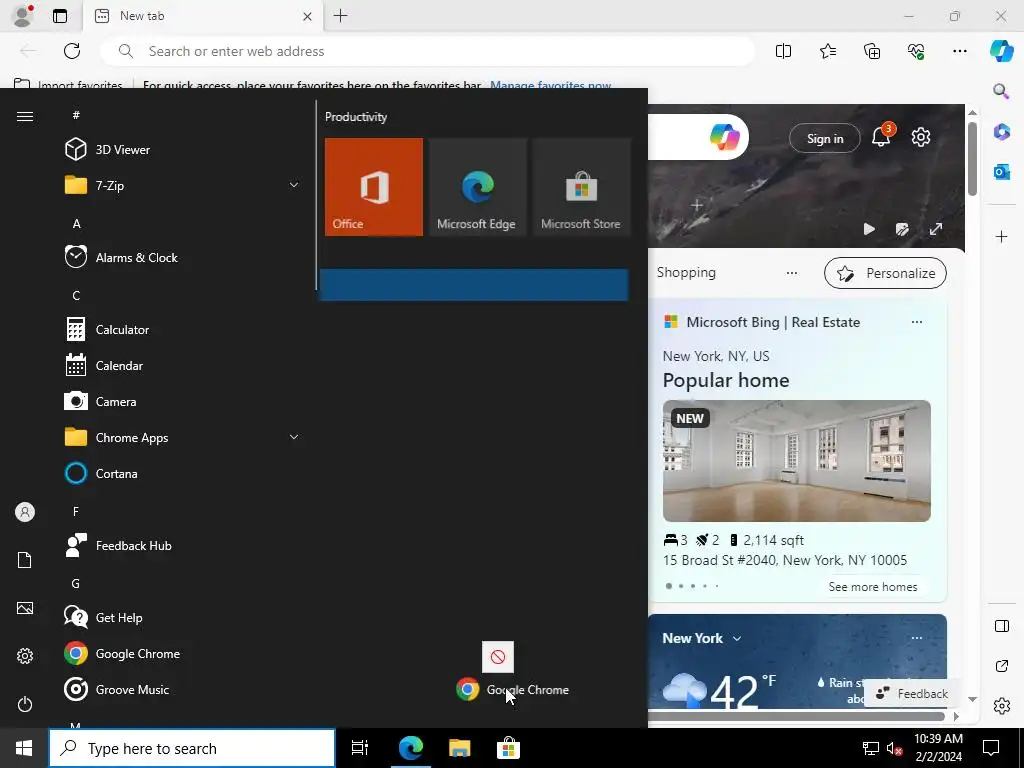
Task: Open Feedback Hub app
Action: 183,545
